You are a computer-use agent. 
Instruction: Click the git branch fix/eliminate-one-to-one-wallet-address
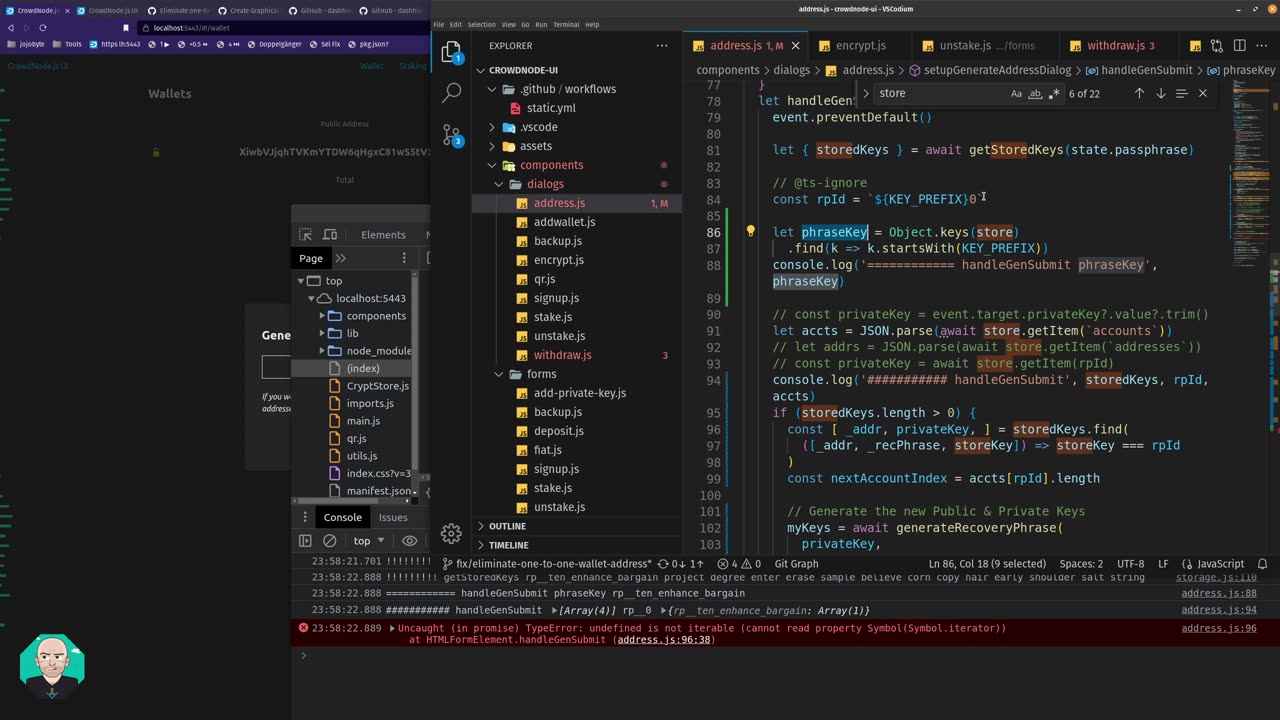tap(547, 564)
